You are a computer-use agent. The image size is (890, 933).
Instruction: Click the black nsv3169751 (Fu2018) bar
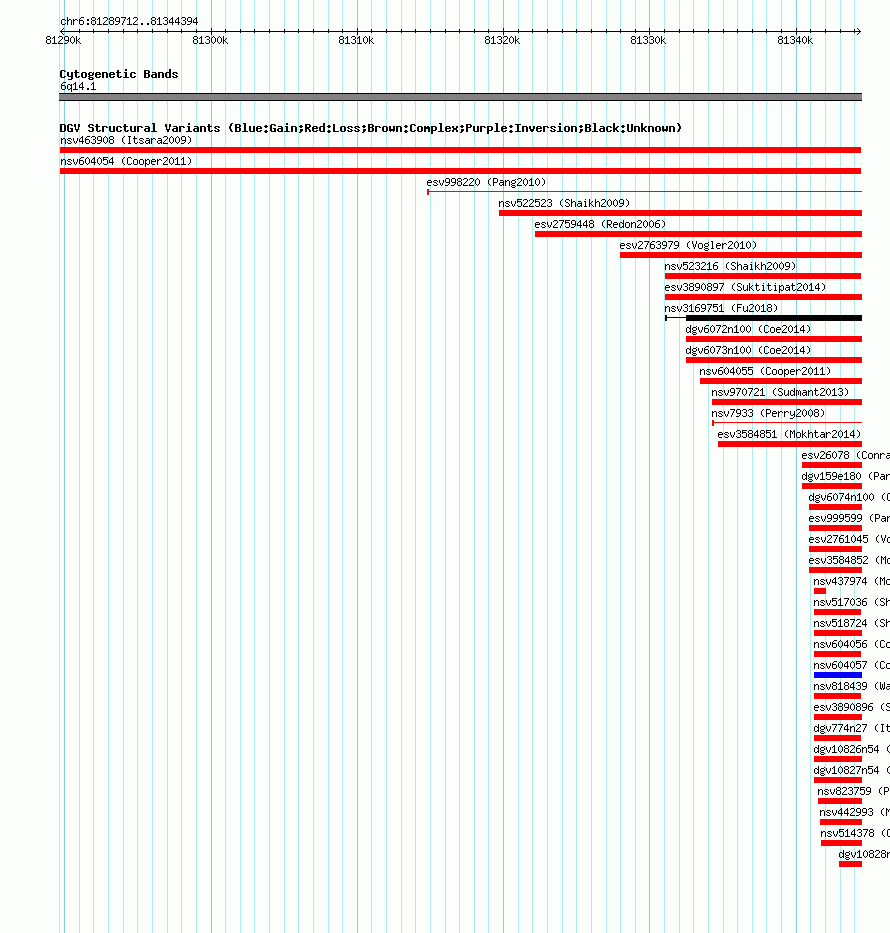point(774,318)
